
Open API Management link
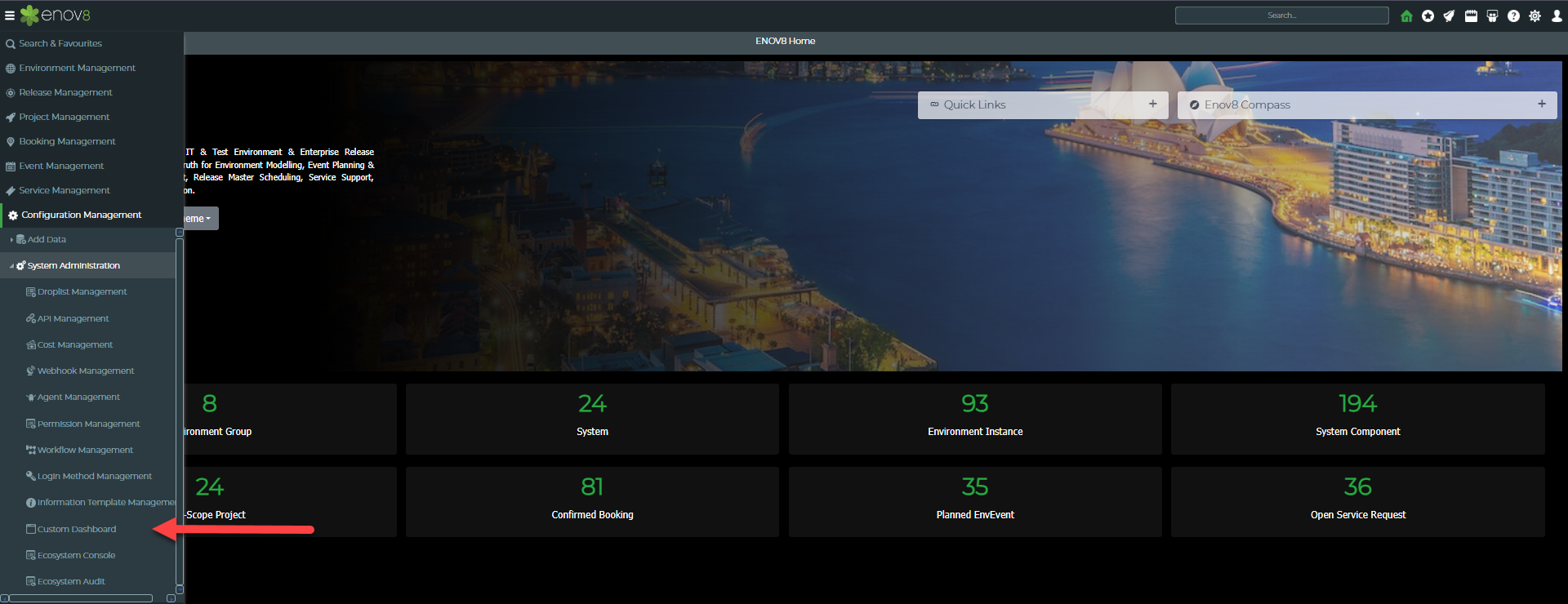coord(73,318)
